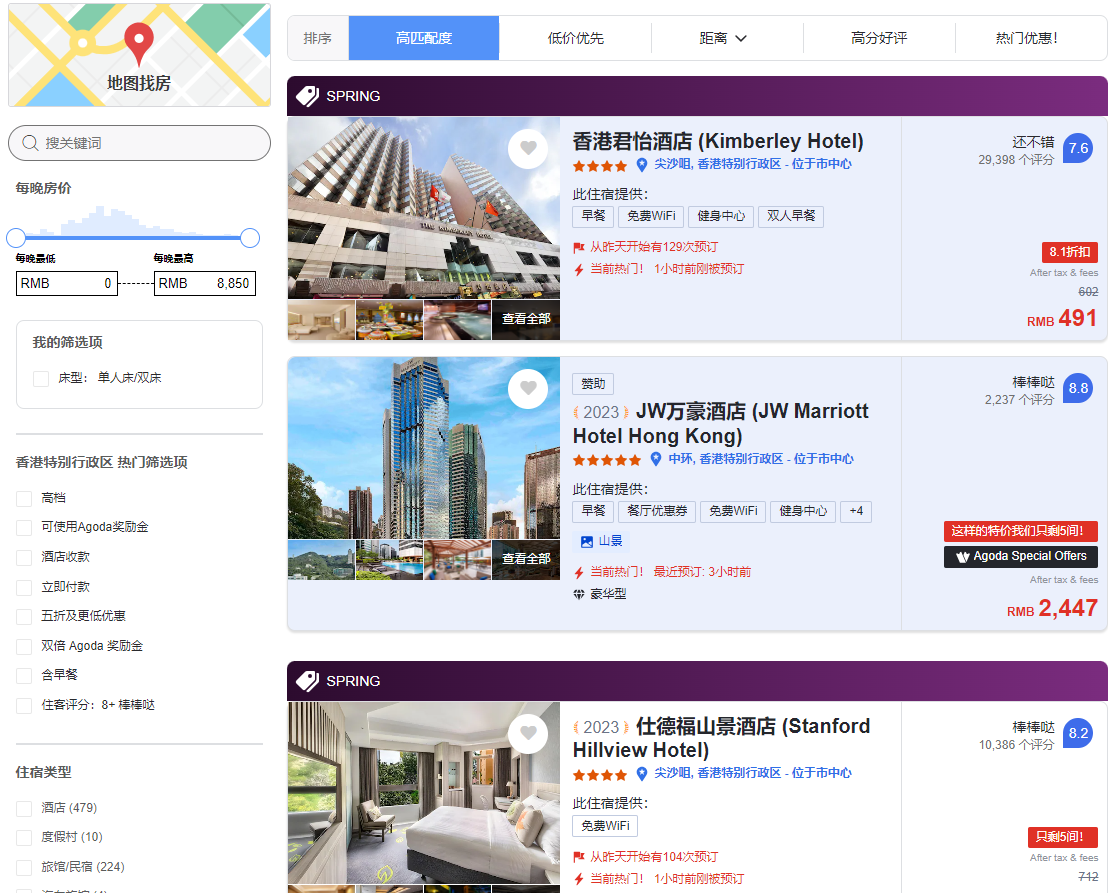Toggle the heart on JW Marriott listing
Image resolution: width=1108 pixels, height=893 pixels.
click(x=528, y=388)
